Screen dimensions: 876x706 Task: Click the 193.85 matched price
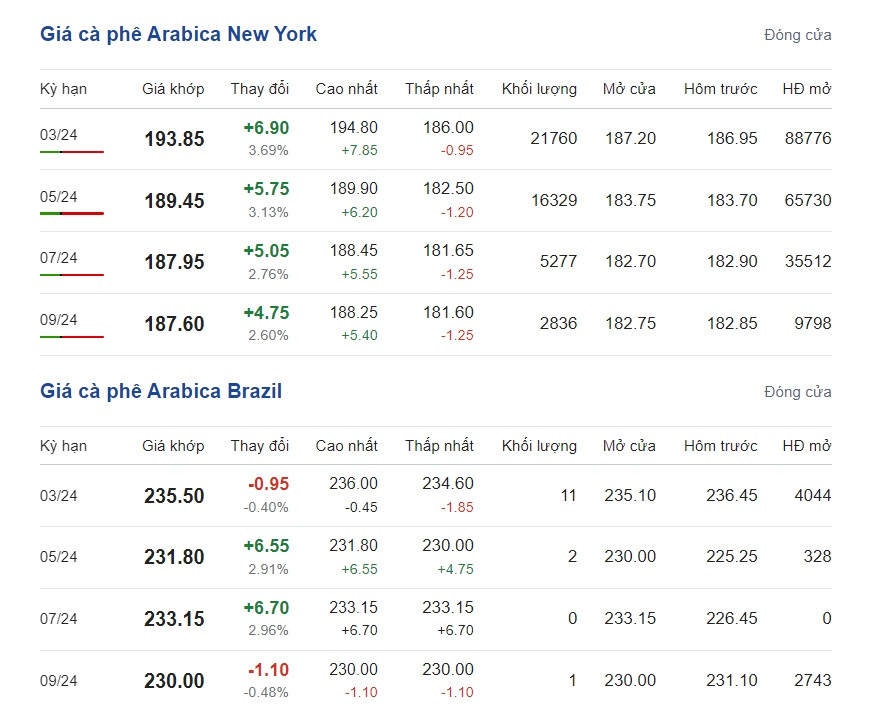coord(174,139)
